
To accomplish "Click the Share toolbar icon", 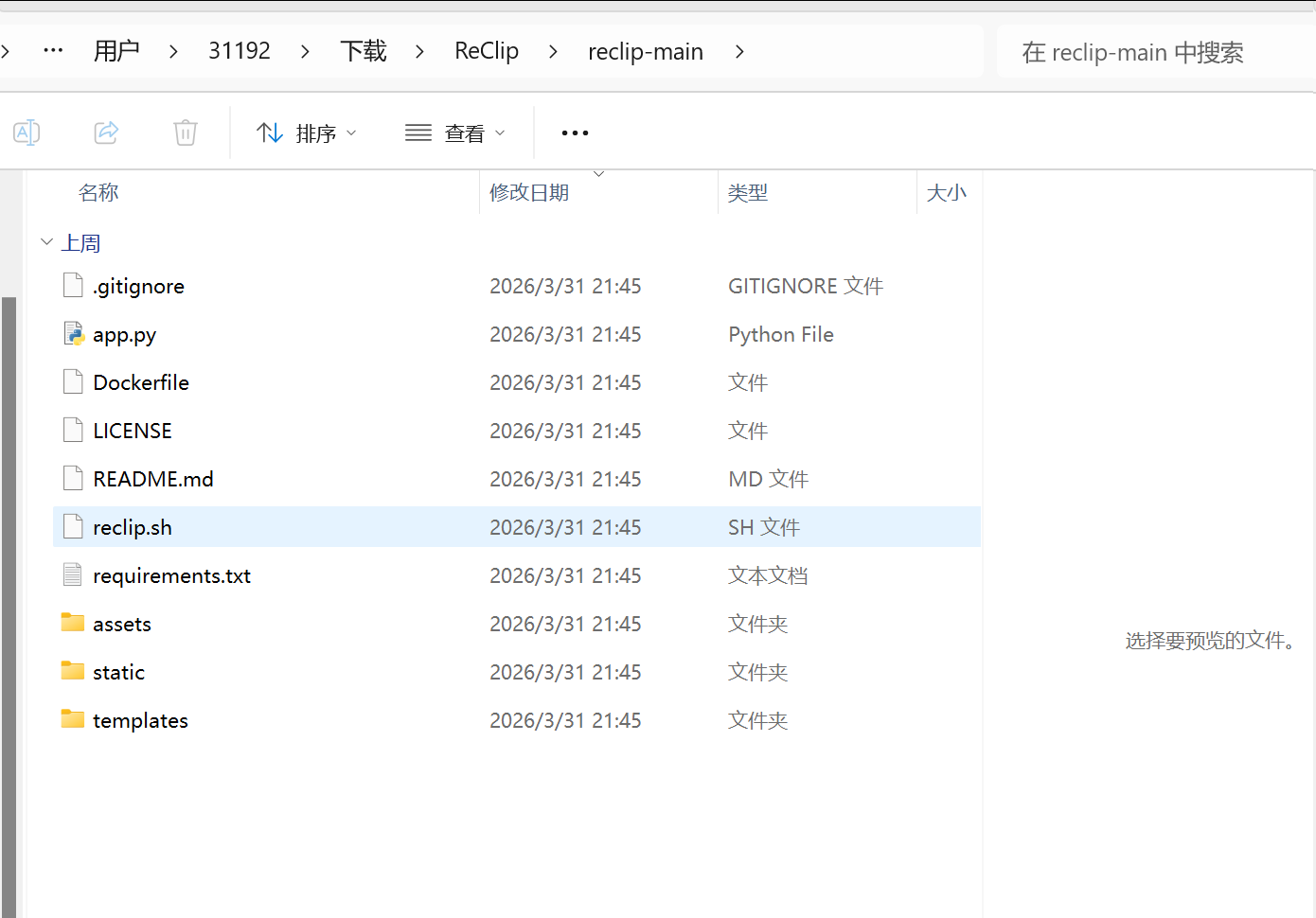I will (x=106, y=132).
